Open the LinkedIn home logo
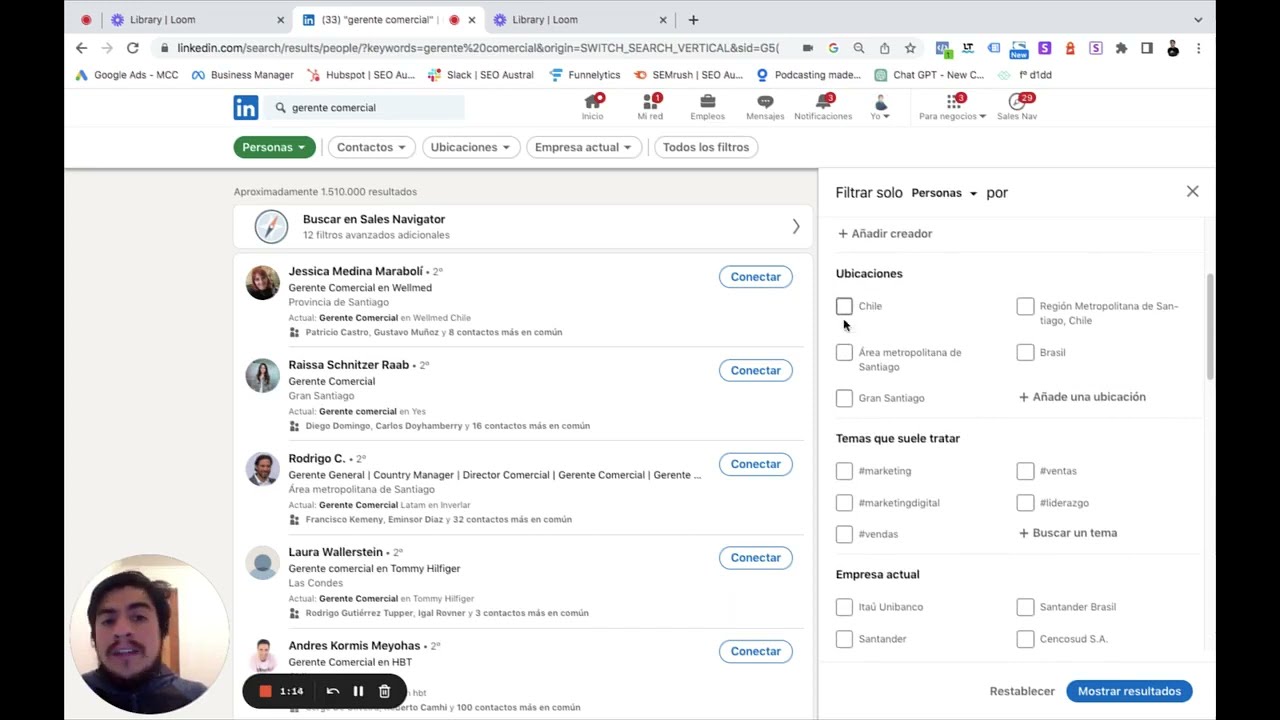 point(246,107)
